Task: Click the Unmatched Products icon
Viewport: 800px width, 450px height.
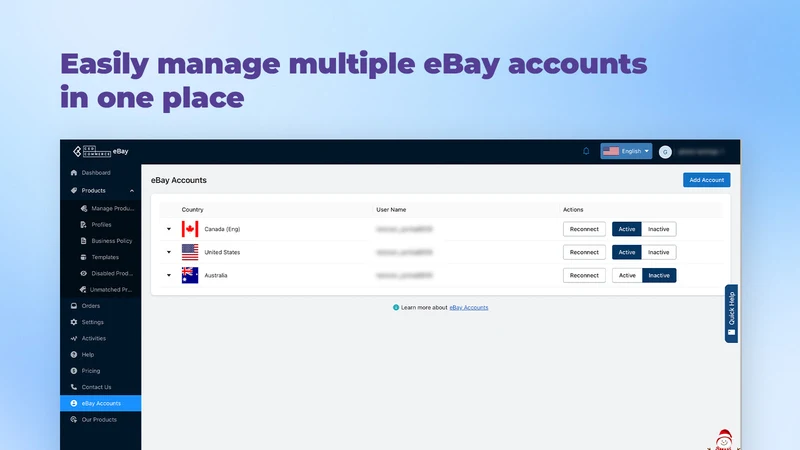Action: [x=83, y=289]
